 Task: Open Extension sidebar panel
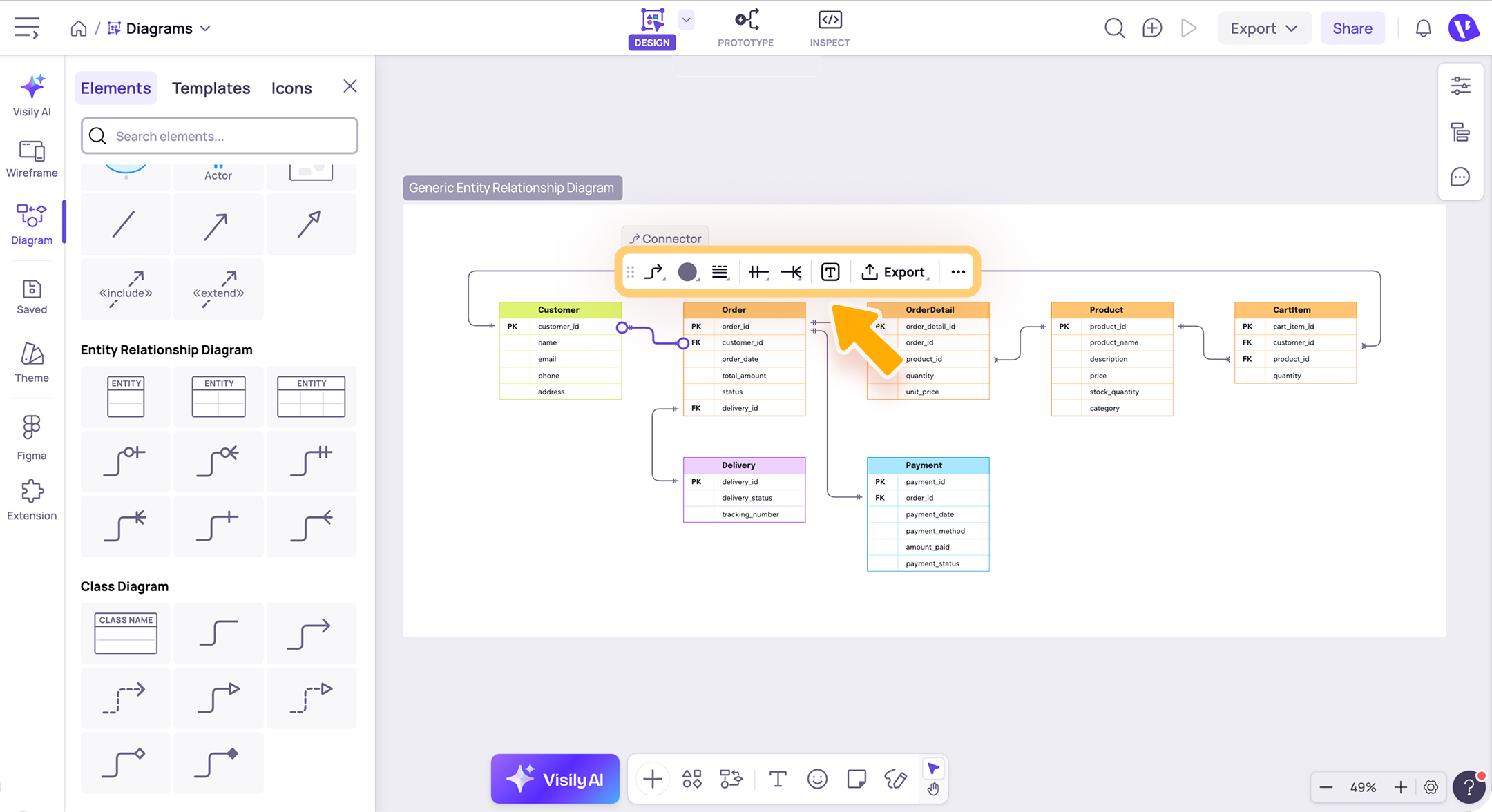tap(32, 501)
